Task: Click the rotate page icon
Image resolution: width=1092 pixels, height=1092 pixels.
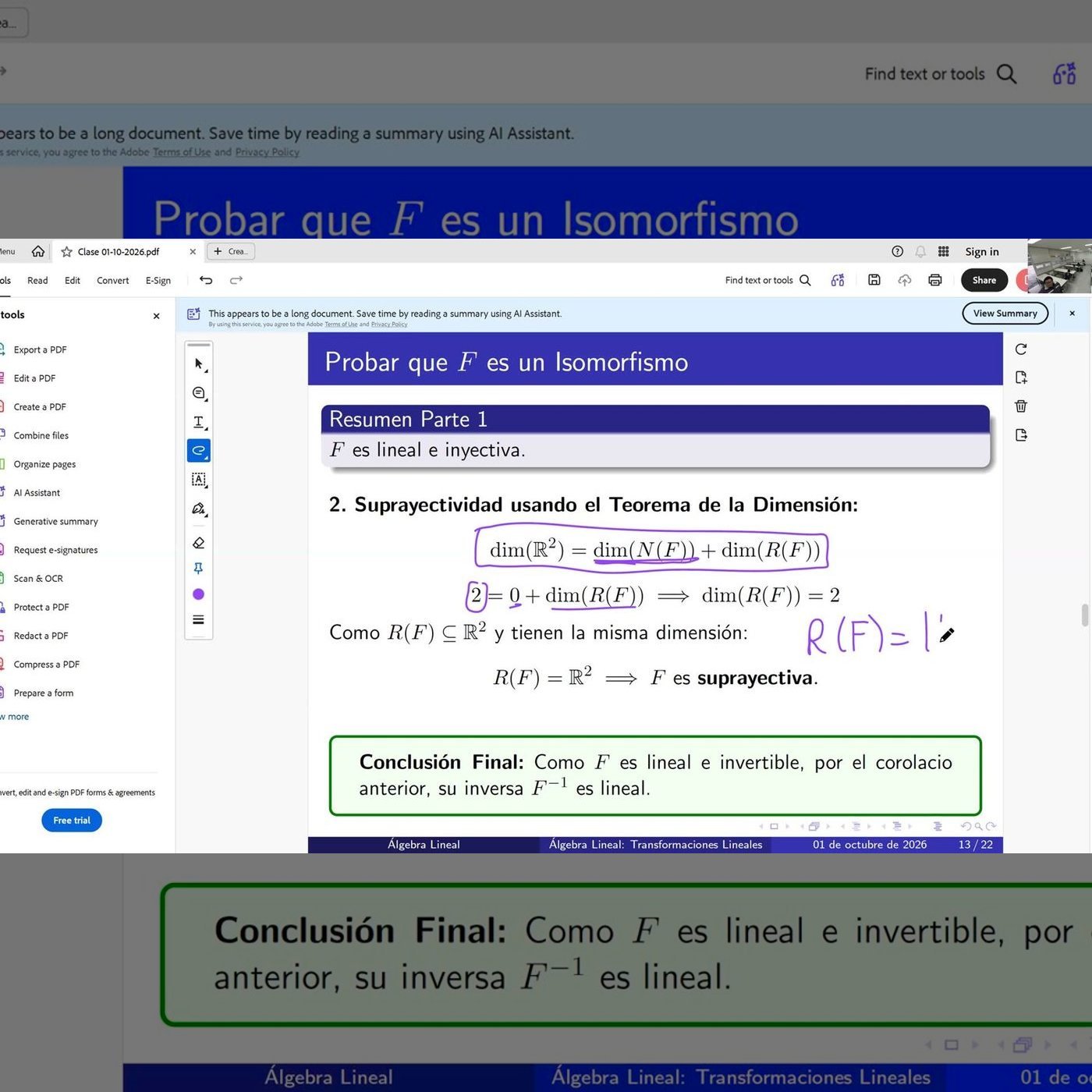Action: 1021,349
